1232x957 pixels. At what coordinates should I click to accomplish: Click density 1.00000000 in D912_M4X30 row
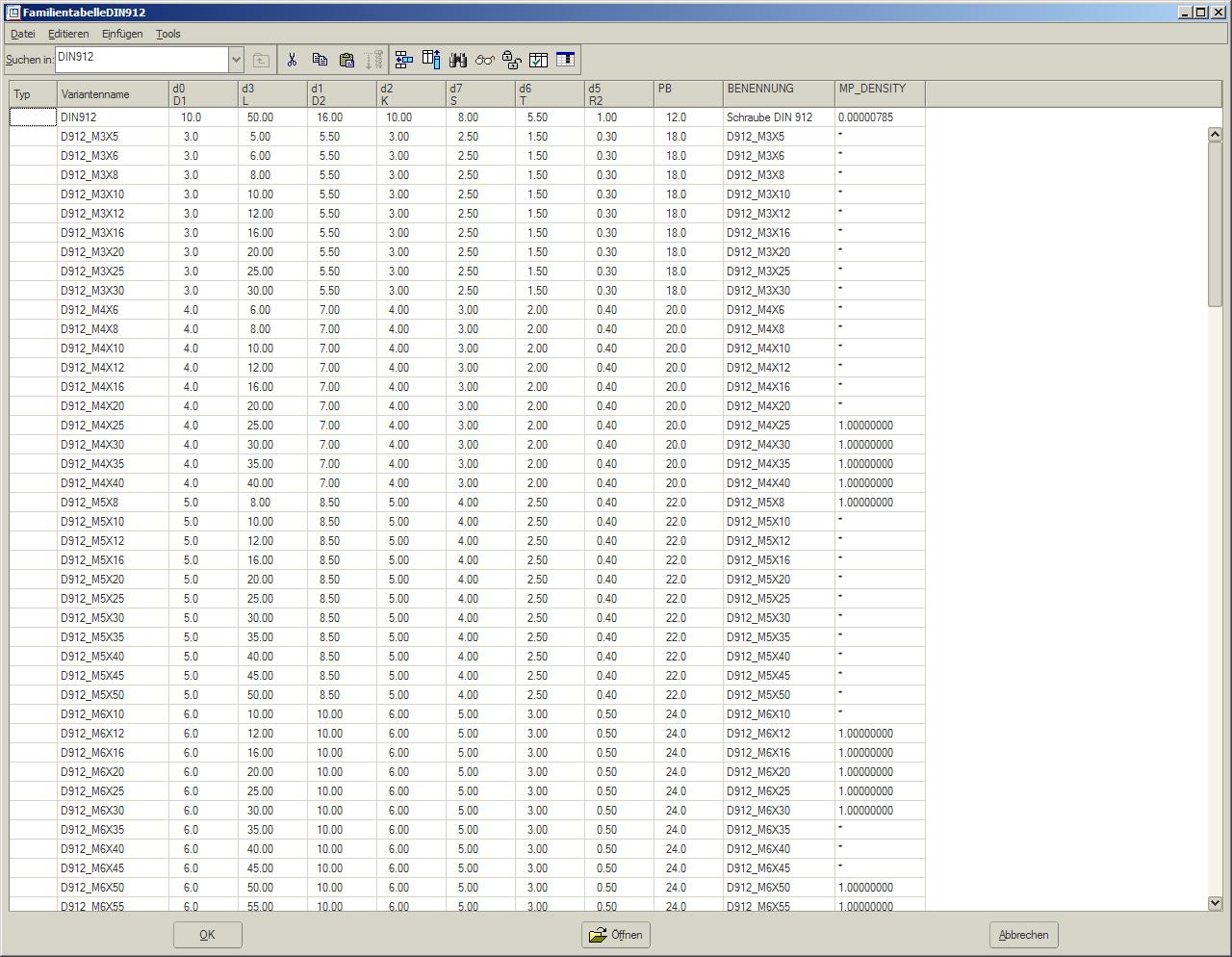click(880, 445)
